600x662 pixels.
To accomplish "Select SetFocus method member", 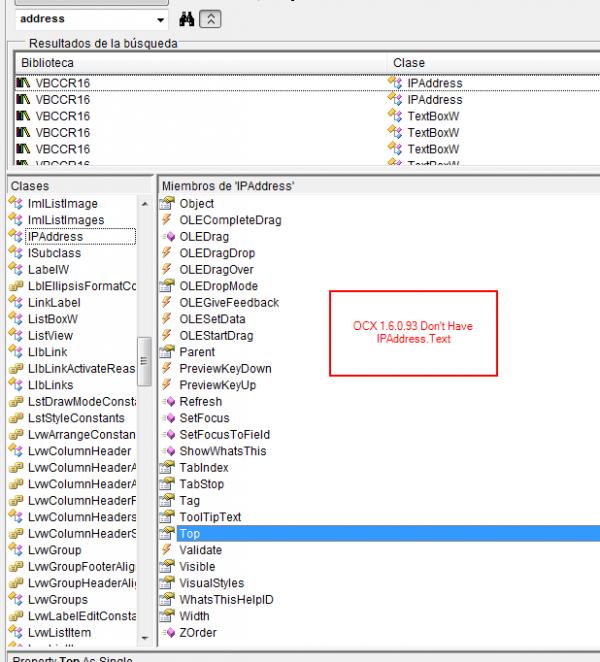I will 204,418.
